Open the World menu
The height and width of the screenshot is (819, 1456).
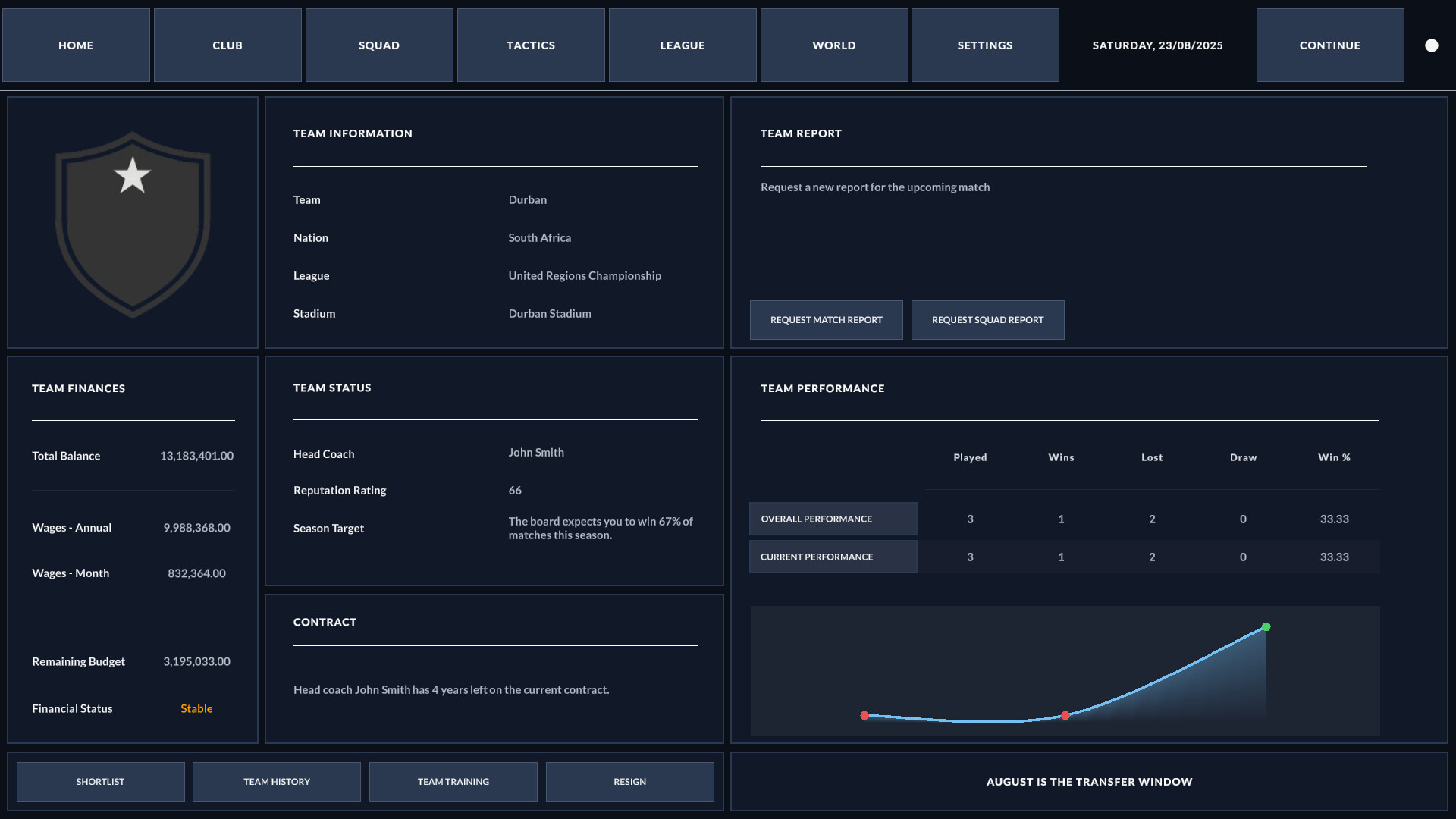pos(834,45)
